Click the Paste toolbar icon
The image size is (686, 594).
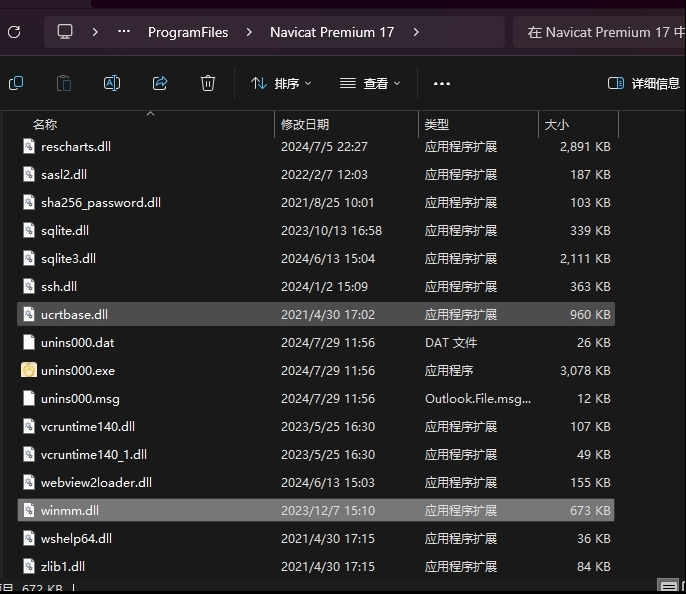[64, 83]
